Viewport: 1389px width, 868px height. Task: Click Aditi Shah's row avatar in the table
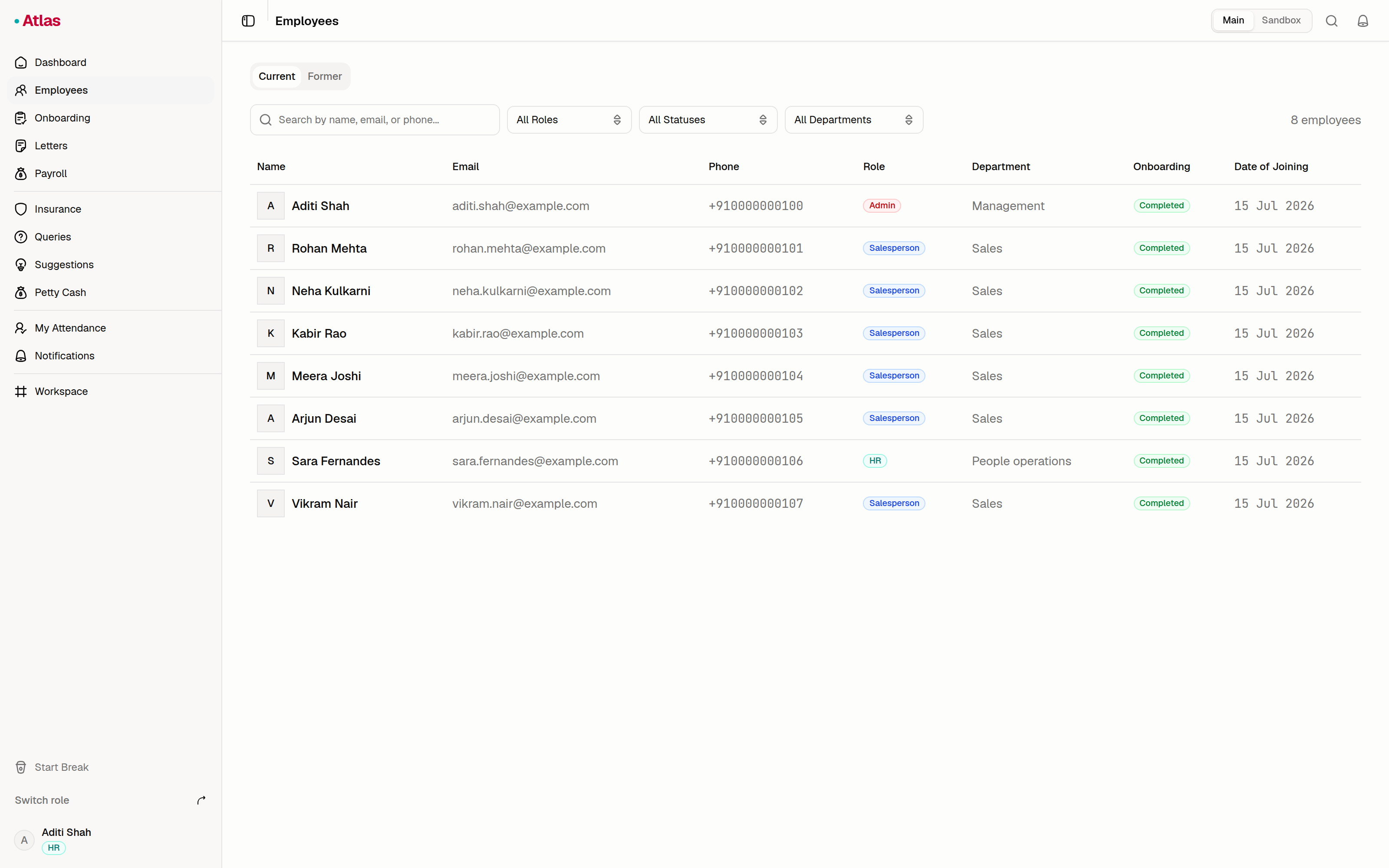point(271,206)
